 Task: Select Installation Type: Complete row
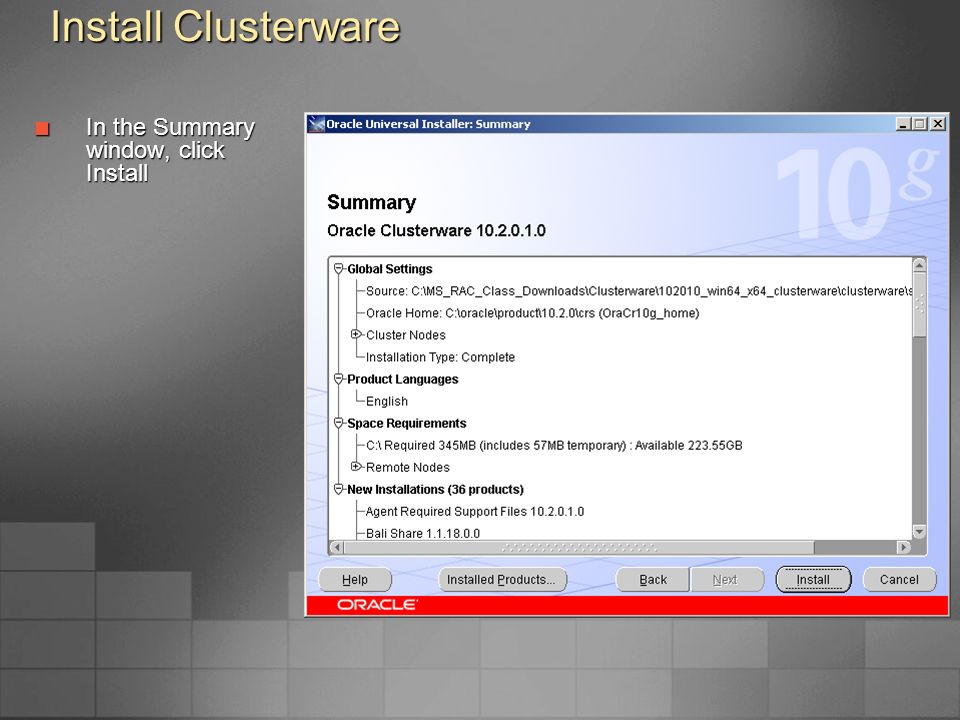(x=440, y=357)
